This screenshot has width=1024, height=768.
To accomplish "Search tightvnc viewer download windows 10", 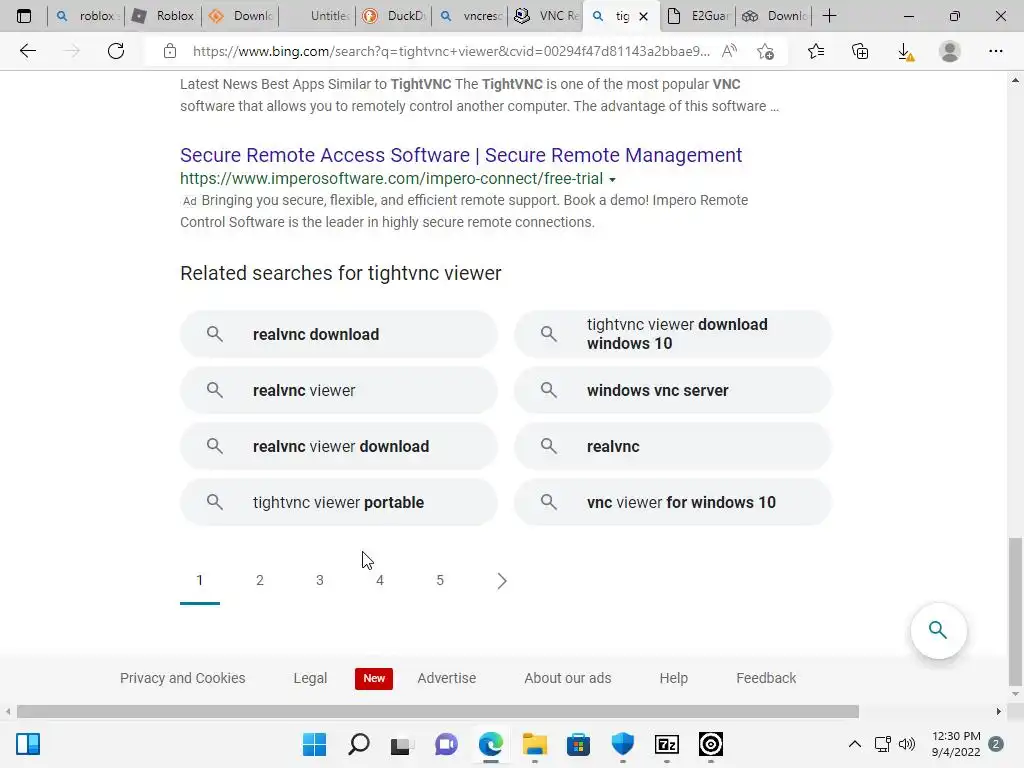I will point(673,334).
